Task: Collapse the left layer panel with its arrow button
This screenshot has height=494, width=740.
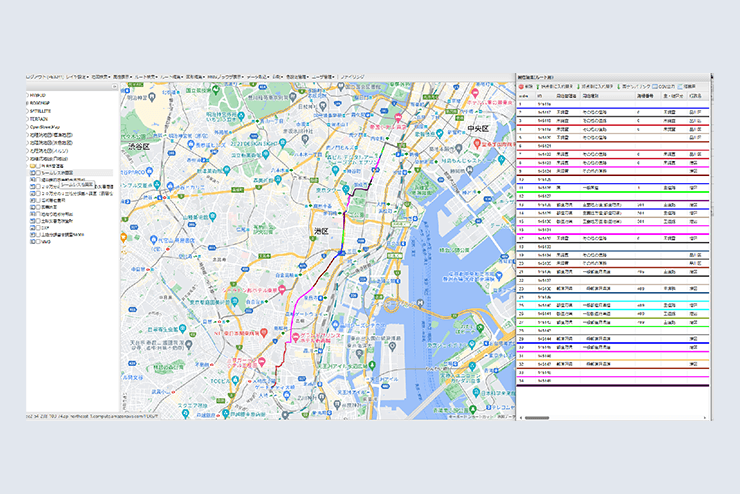Action: [x=114, y=87]
